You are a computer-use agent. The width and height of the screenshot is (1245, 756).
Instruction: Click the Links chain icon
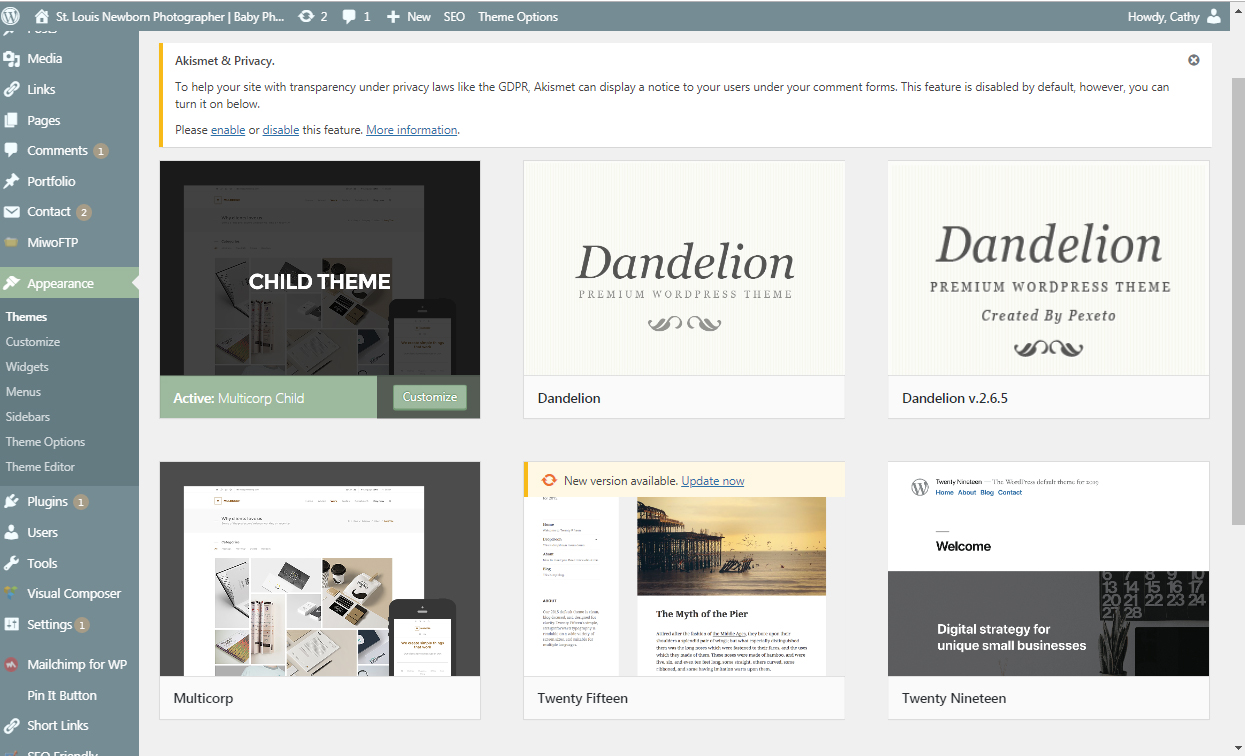click(12, 89)
